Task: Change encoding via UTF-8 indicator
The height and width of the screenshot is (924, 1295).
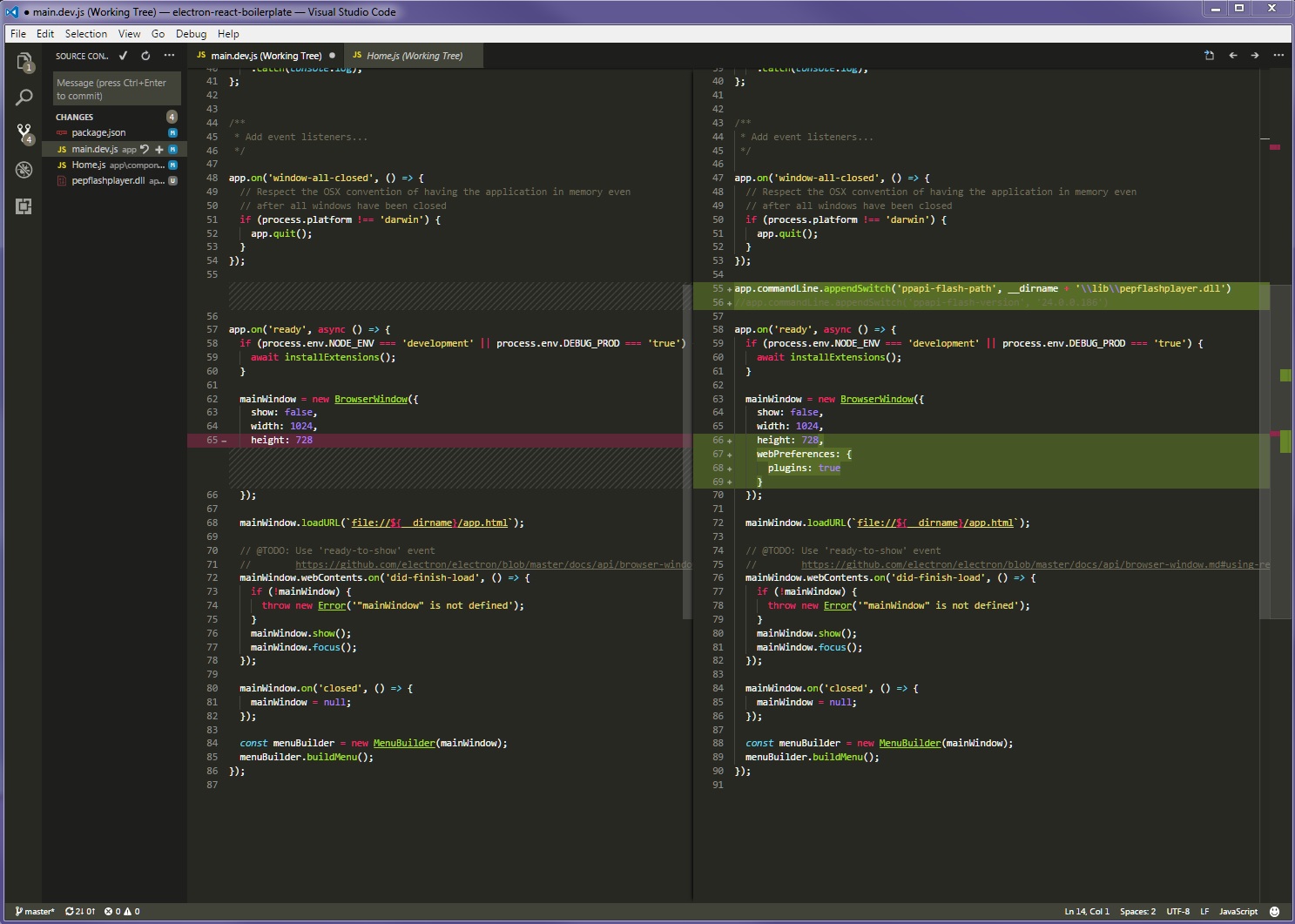Action: coord(1177,912)
